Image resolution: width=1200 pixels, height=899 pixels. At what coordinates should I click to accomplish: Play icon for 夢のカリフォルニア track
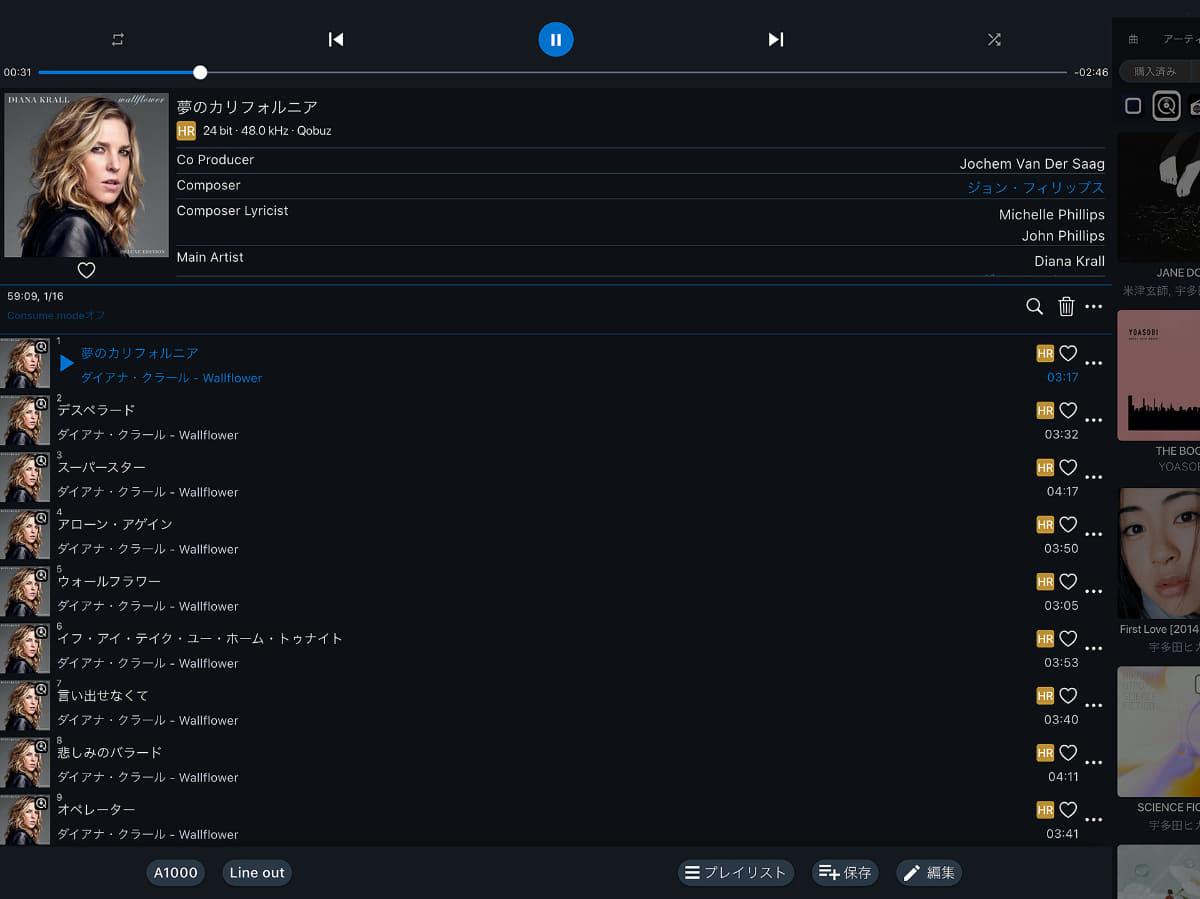tap(67, 363)
